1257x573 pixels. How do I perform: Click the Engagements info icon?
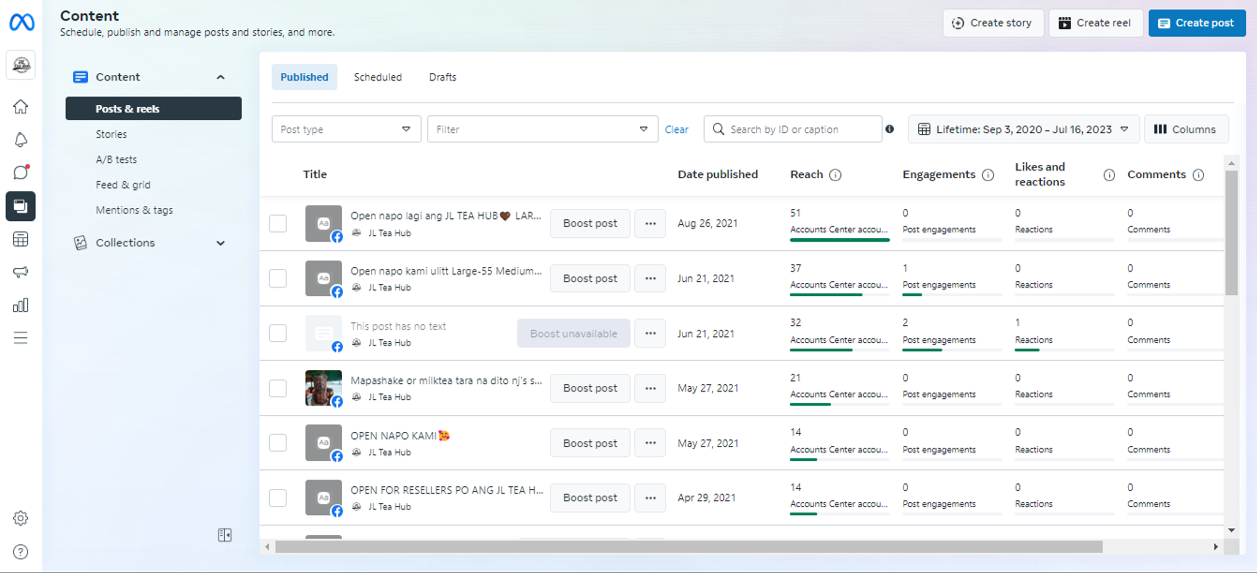(988, 175)
